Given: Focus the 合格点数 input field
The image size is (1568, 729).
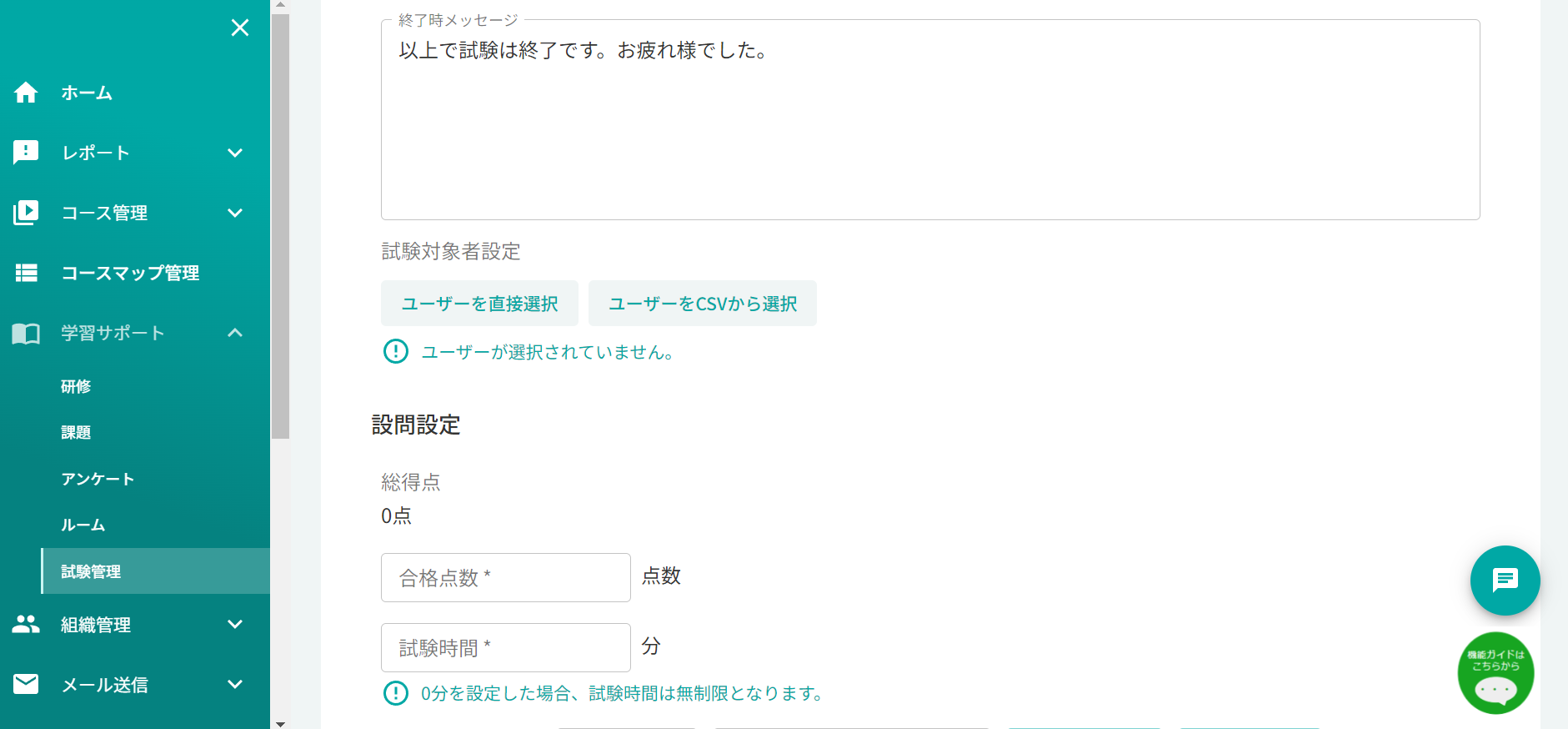Looking at the screenshot, I should [x=506, y=577].
